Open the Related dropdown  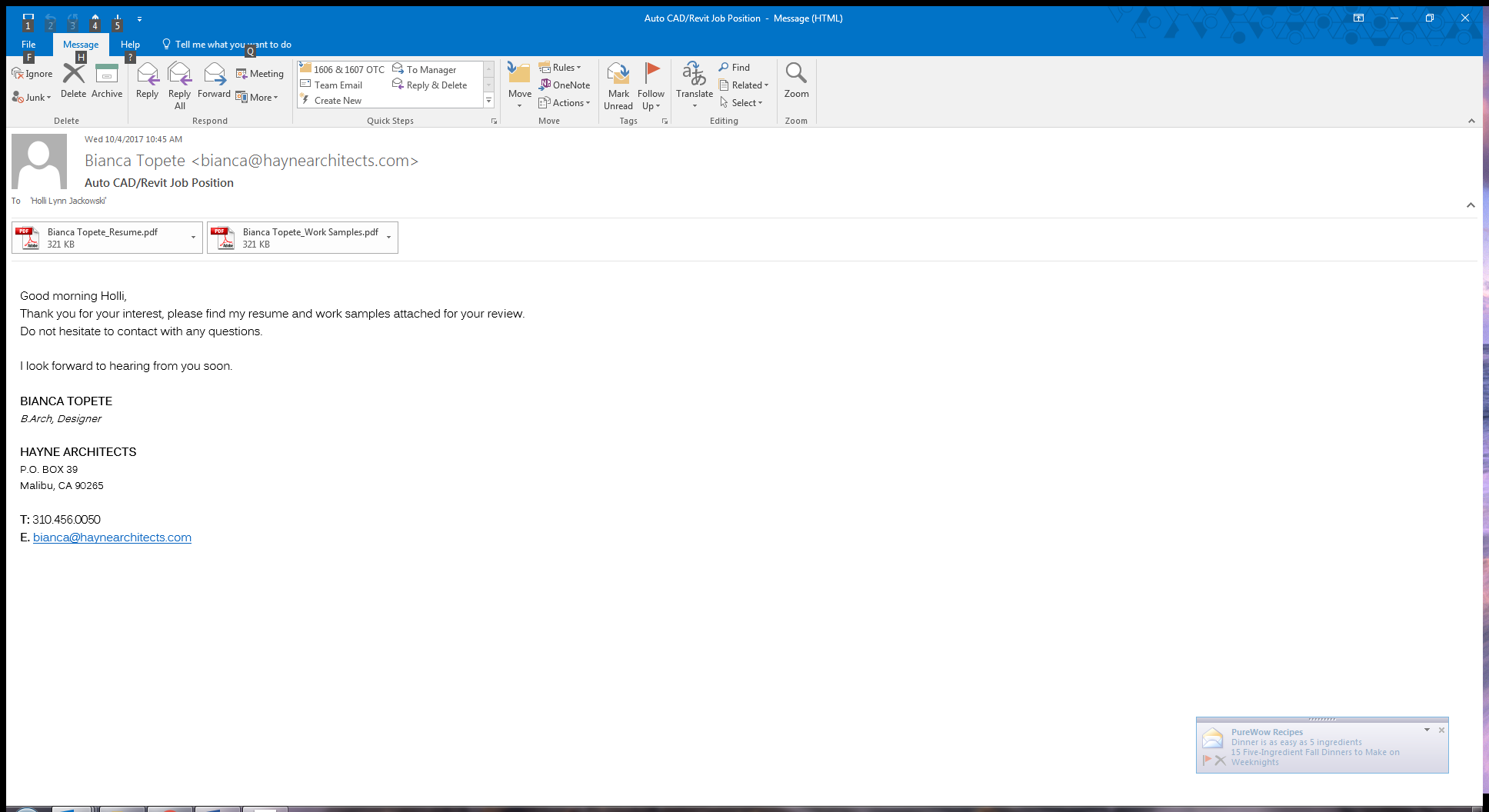(744, 85)
